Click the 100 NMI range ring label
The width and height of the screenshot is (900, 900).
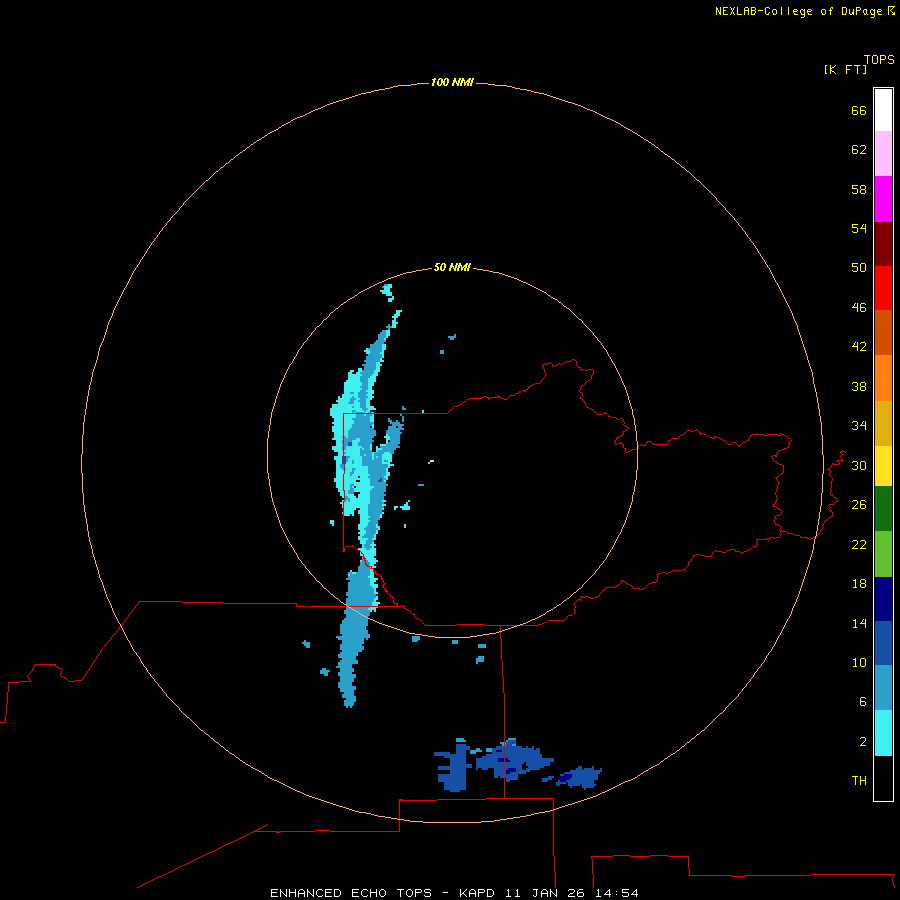[452, 82]
